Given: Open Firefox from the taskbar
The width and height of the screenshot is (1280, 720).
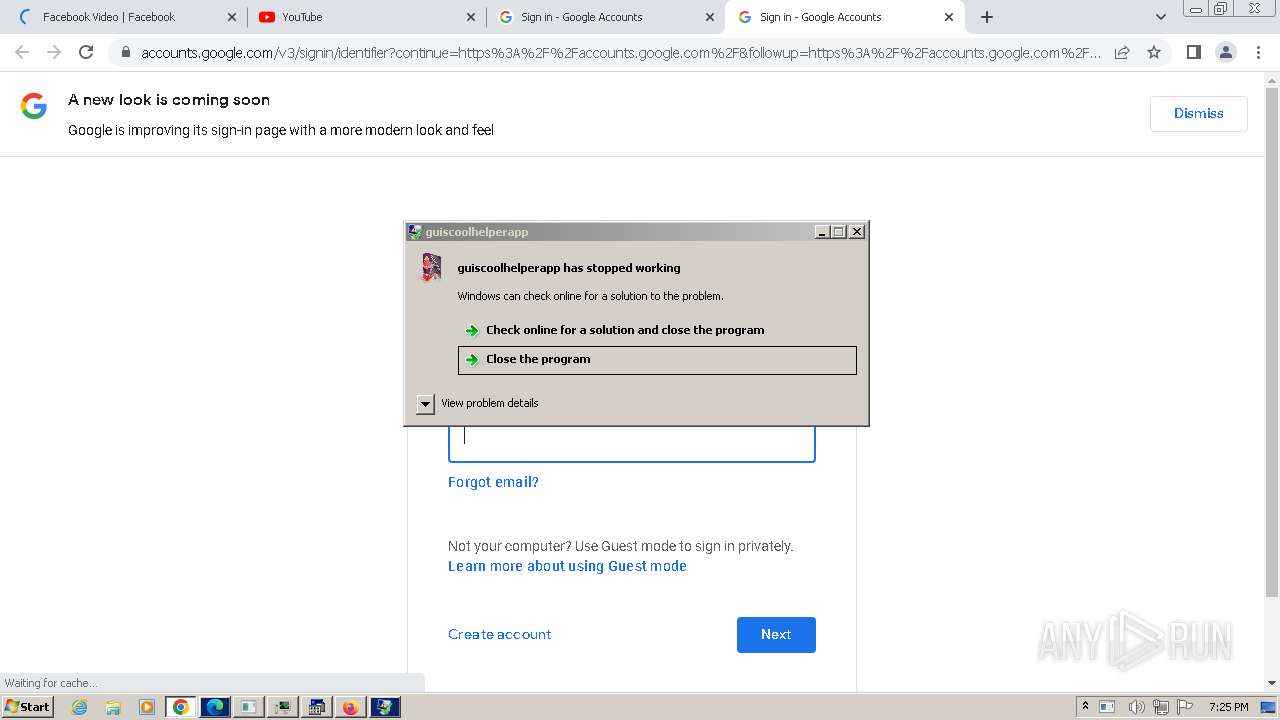Looking at the screenshot, I should 350,707.
